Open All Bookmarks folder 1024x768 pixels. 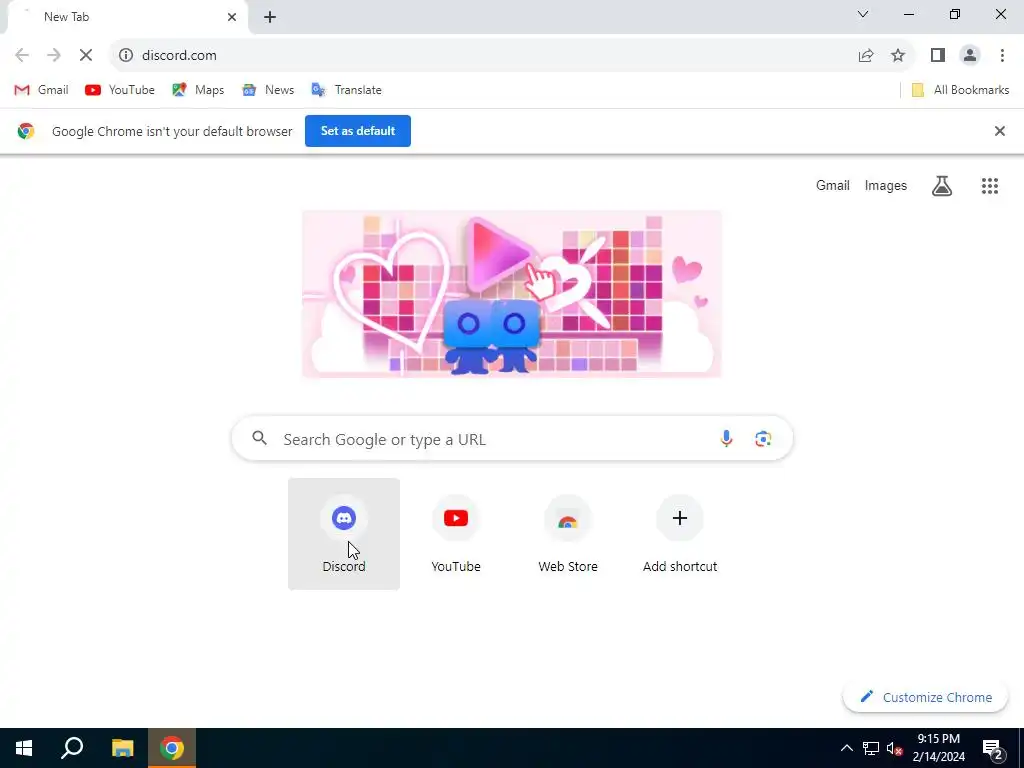[960, 90]
